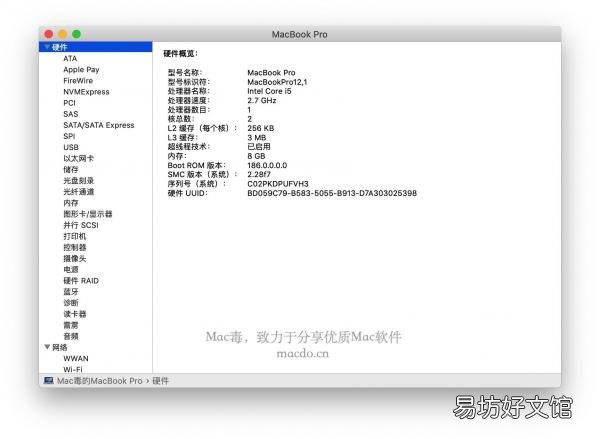Click the serial number C02PKDPUFVH3
Viewport: 600px width, 439px height.
click(x=278, y=184)
